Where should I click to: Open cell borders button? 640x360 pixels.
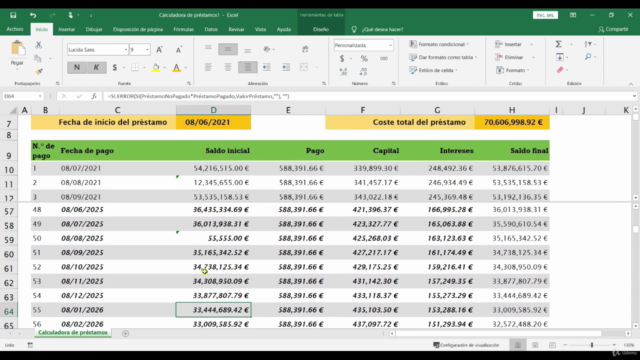click(x=135, y=67)
